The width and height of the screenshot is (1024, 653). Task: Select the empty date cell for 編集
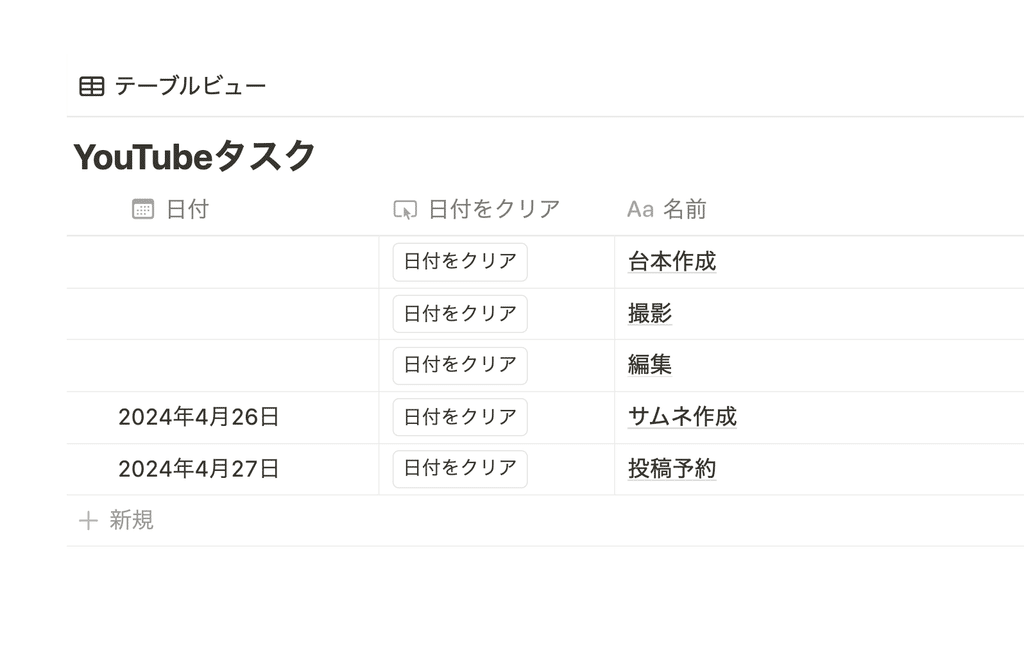point(223,366)
